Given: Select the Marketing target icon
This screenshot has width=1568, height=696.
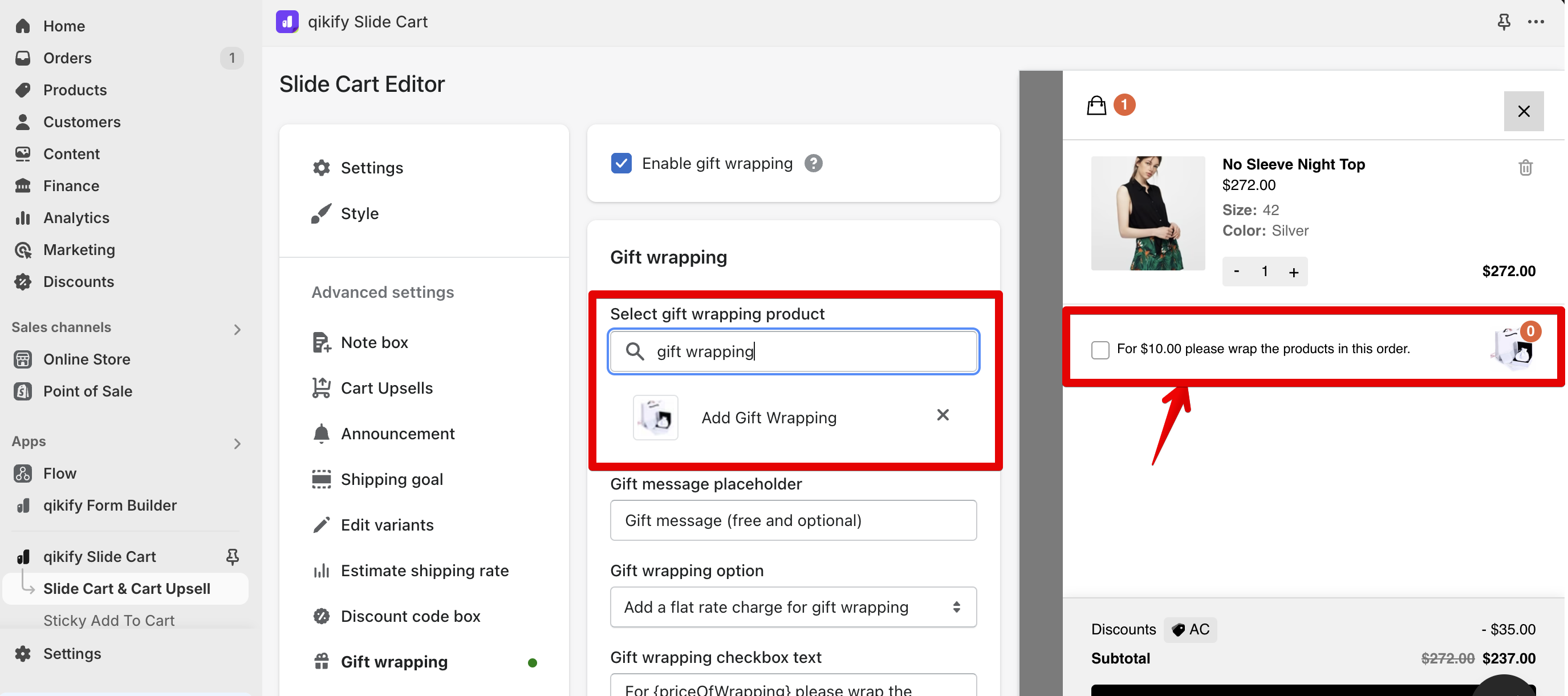Looking at the screenshot, I should click(x=23, y=250).
